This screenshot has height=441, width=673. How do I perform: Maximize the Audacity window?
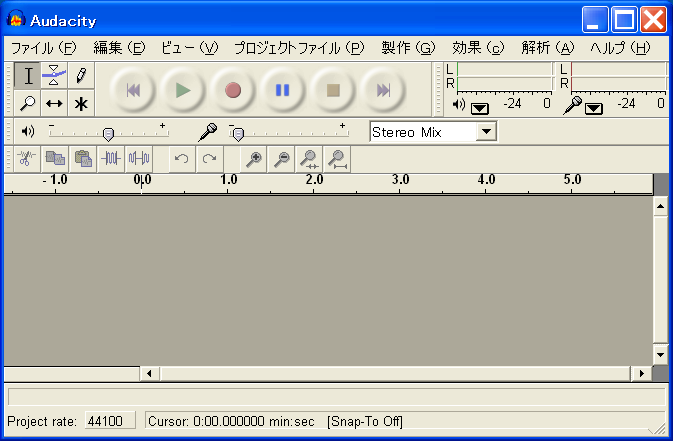(624, 19)
